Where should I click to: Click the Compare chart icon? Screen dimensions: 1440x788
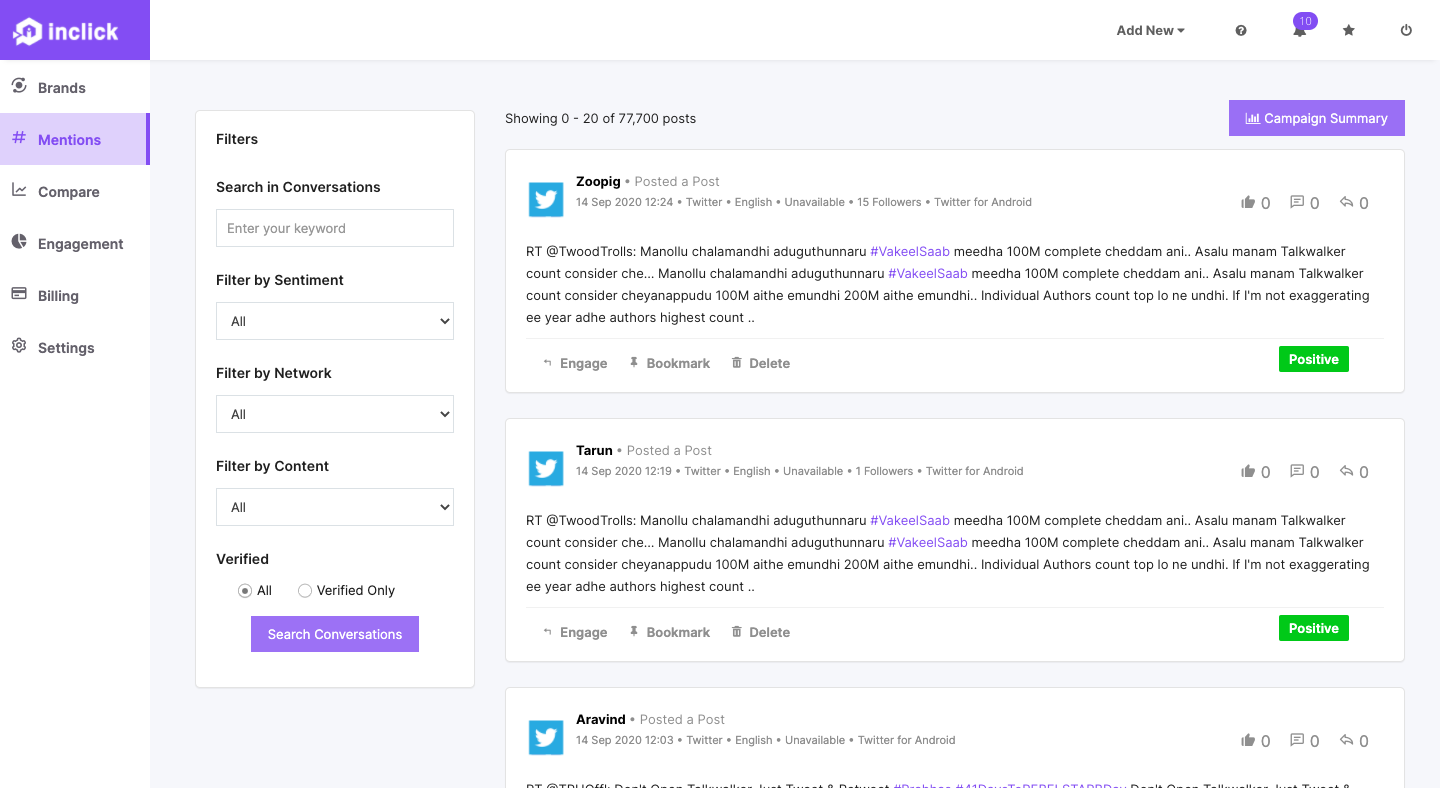tap(19, 190)
